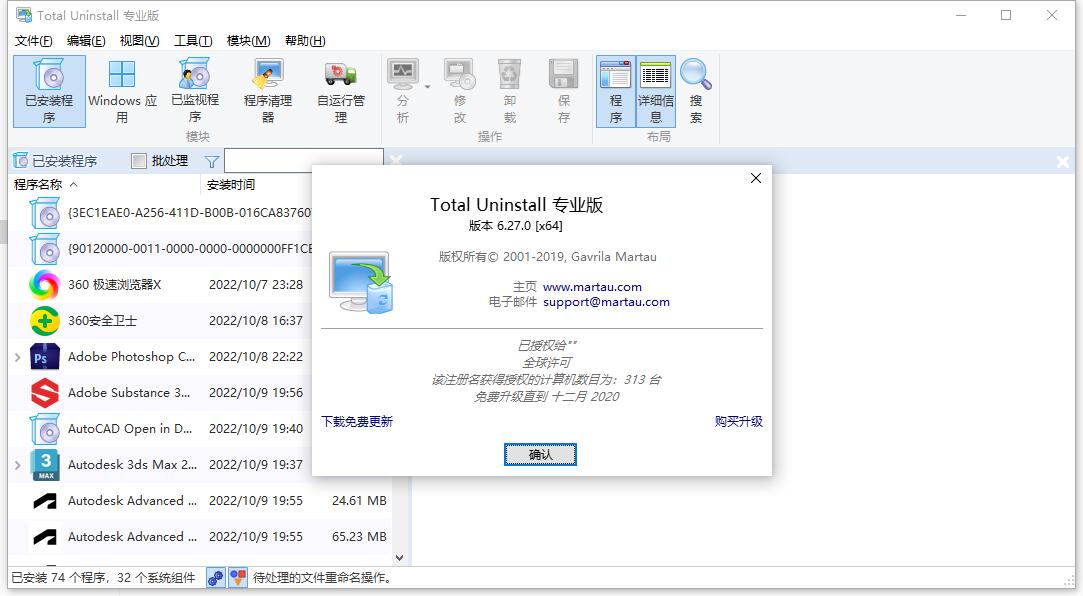
Task: Select the 65.23 MB size cell
Action: coord(359,537)
